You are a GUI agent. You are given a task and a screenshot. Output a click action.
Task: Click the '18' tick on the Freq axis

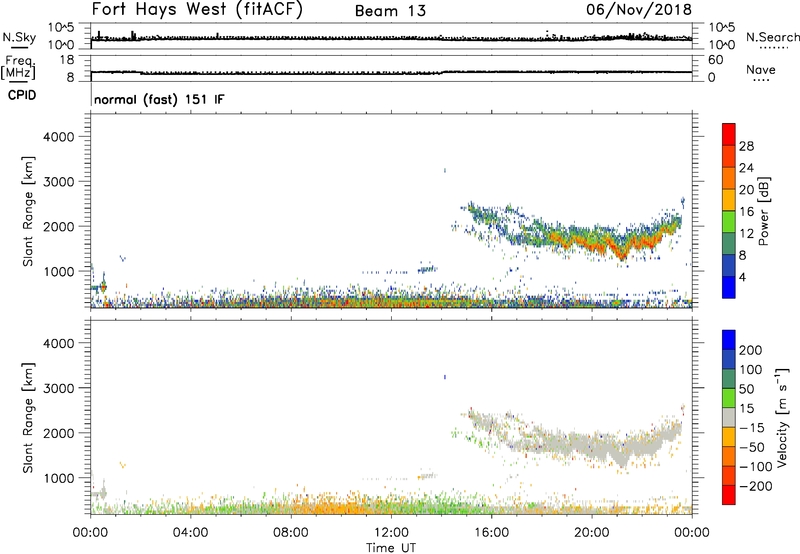tap(66, 60)
